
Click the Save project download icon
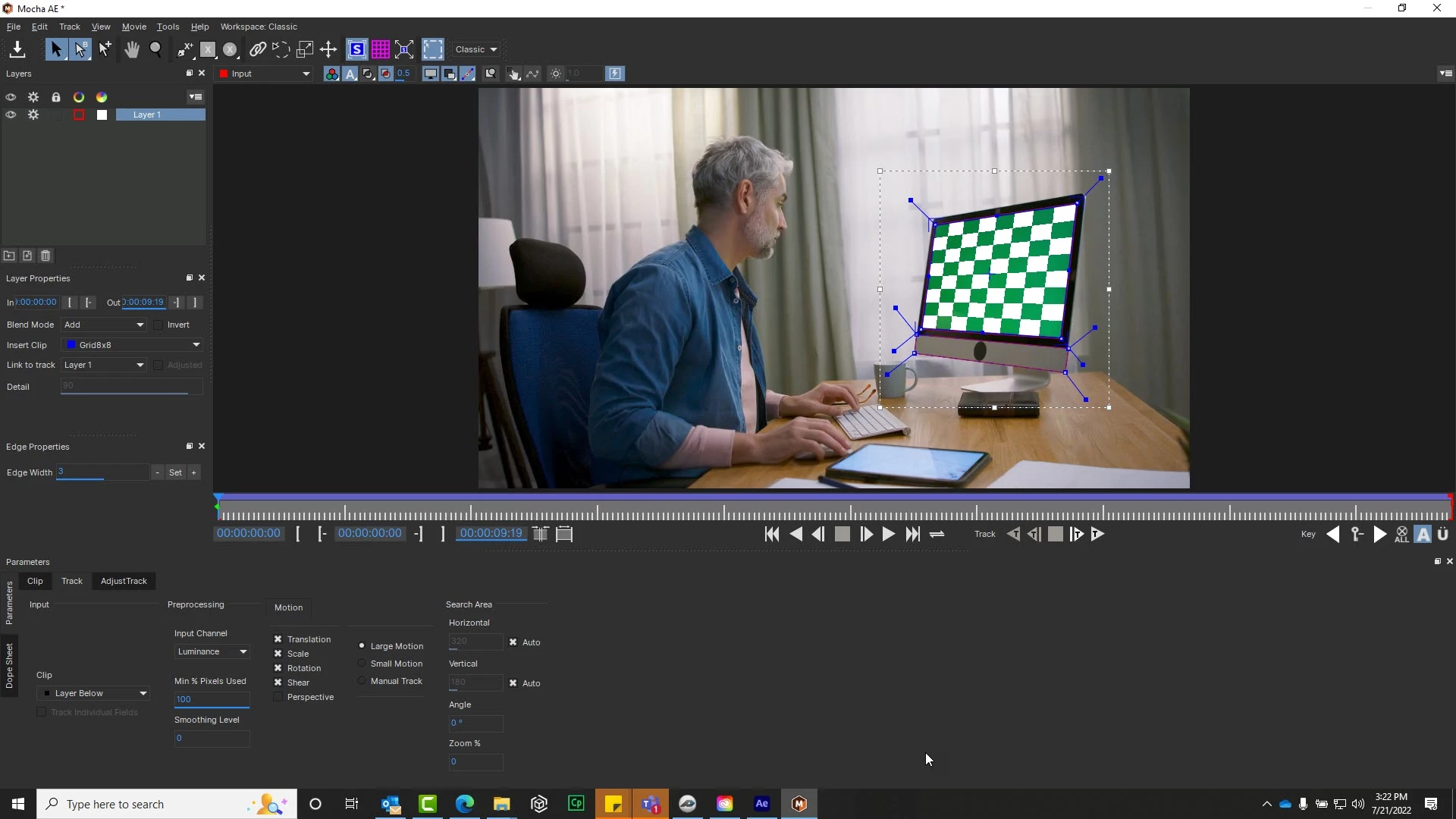click(x=17, y=50)
